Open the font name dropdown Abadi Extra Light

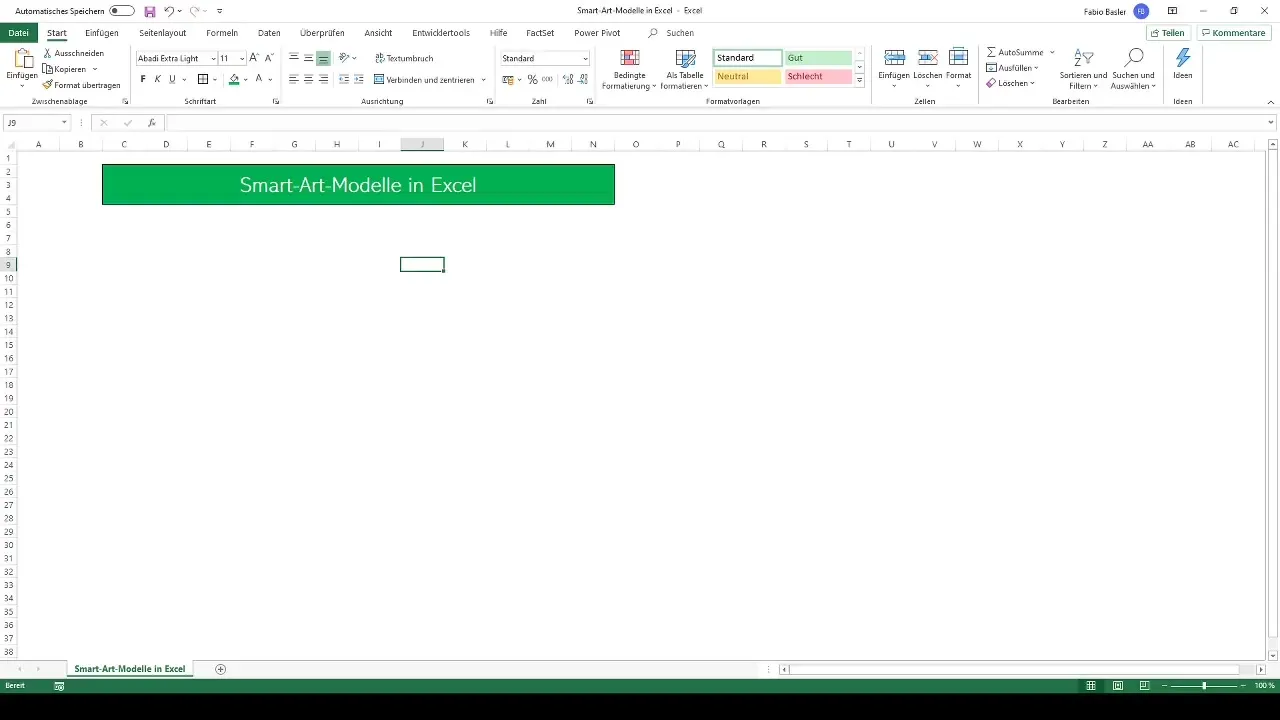coord(213,59)
